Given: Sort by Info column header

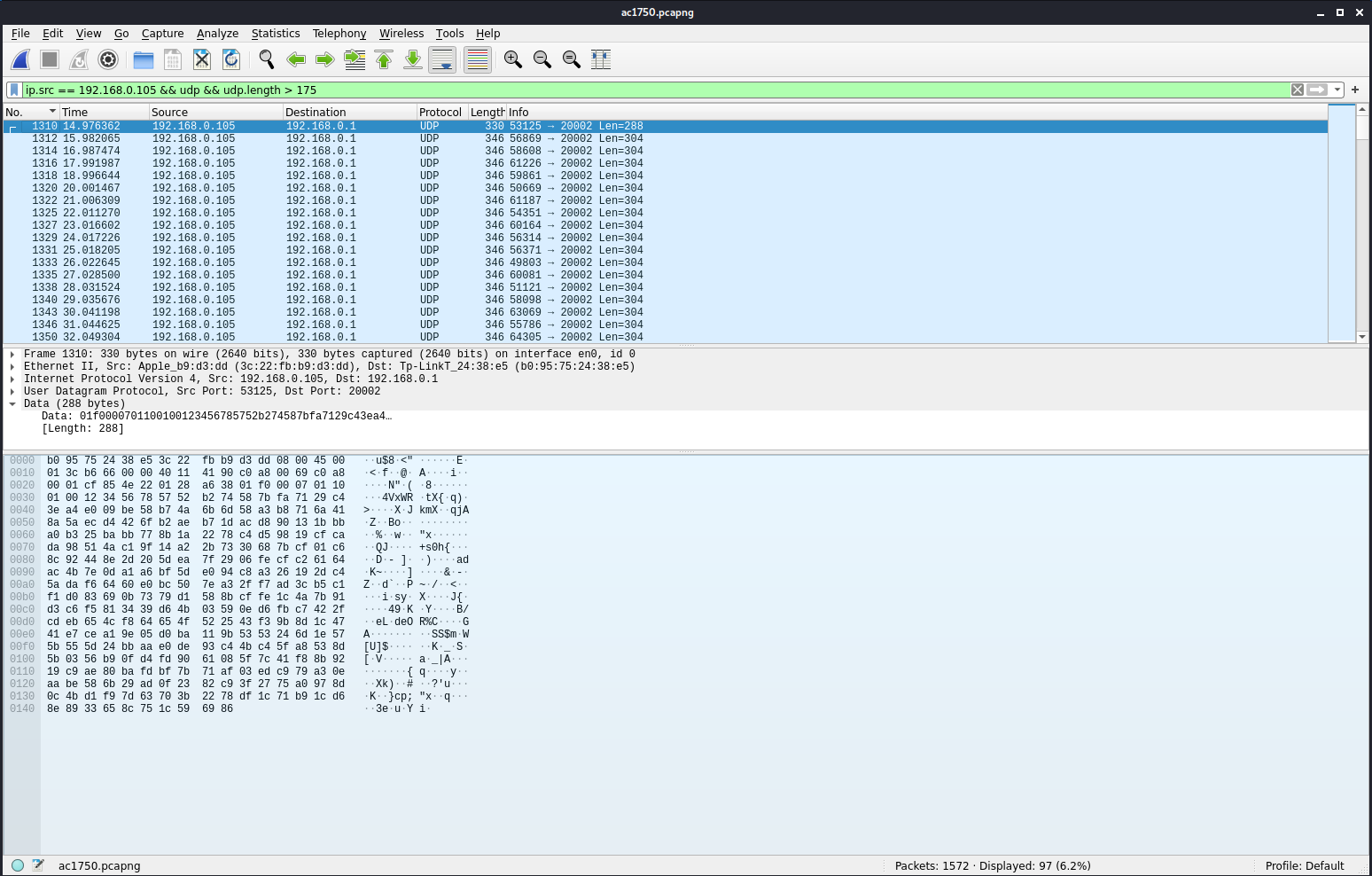Looking at the screenshot, I should pyautogui.click(x=916, y=112).
